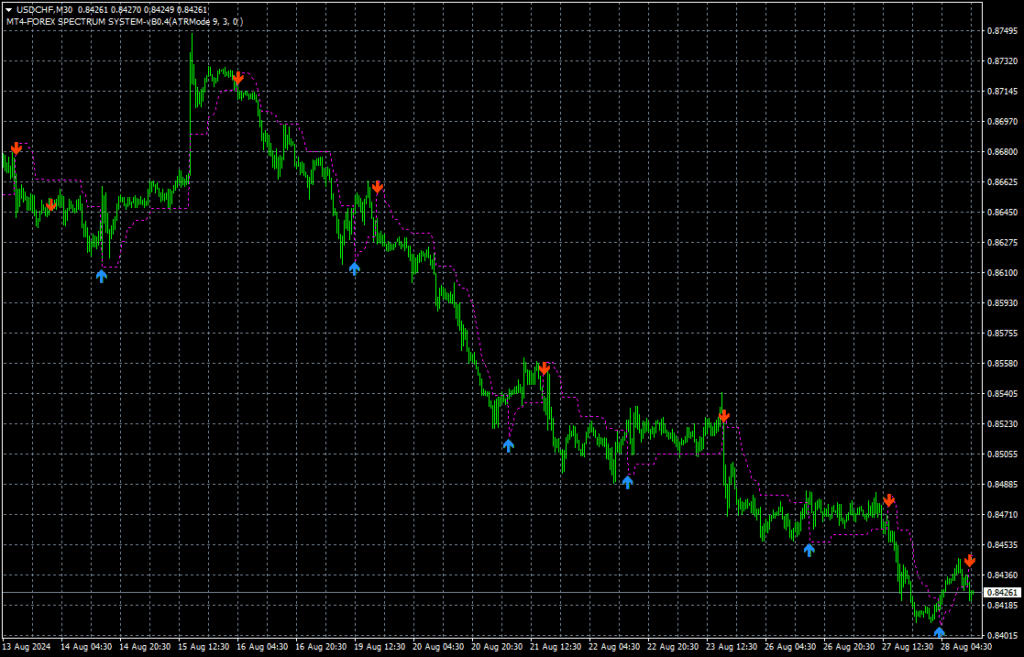This screenshot has width=1024, height=657.
Task: Click the current price label 0.84261
Action: (x=1000, y=593)
